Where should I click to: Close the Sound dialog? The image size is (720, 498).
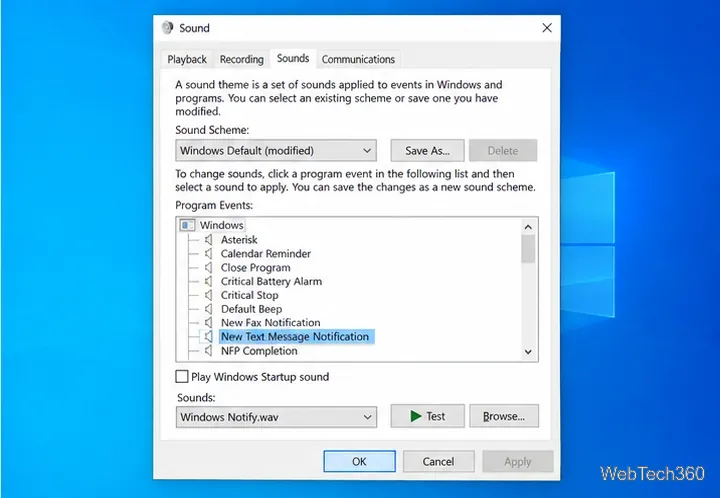[x=547, y=28]
